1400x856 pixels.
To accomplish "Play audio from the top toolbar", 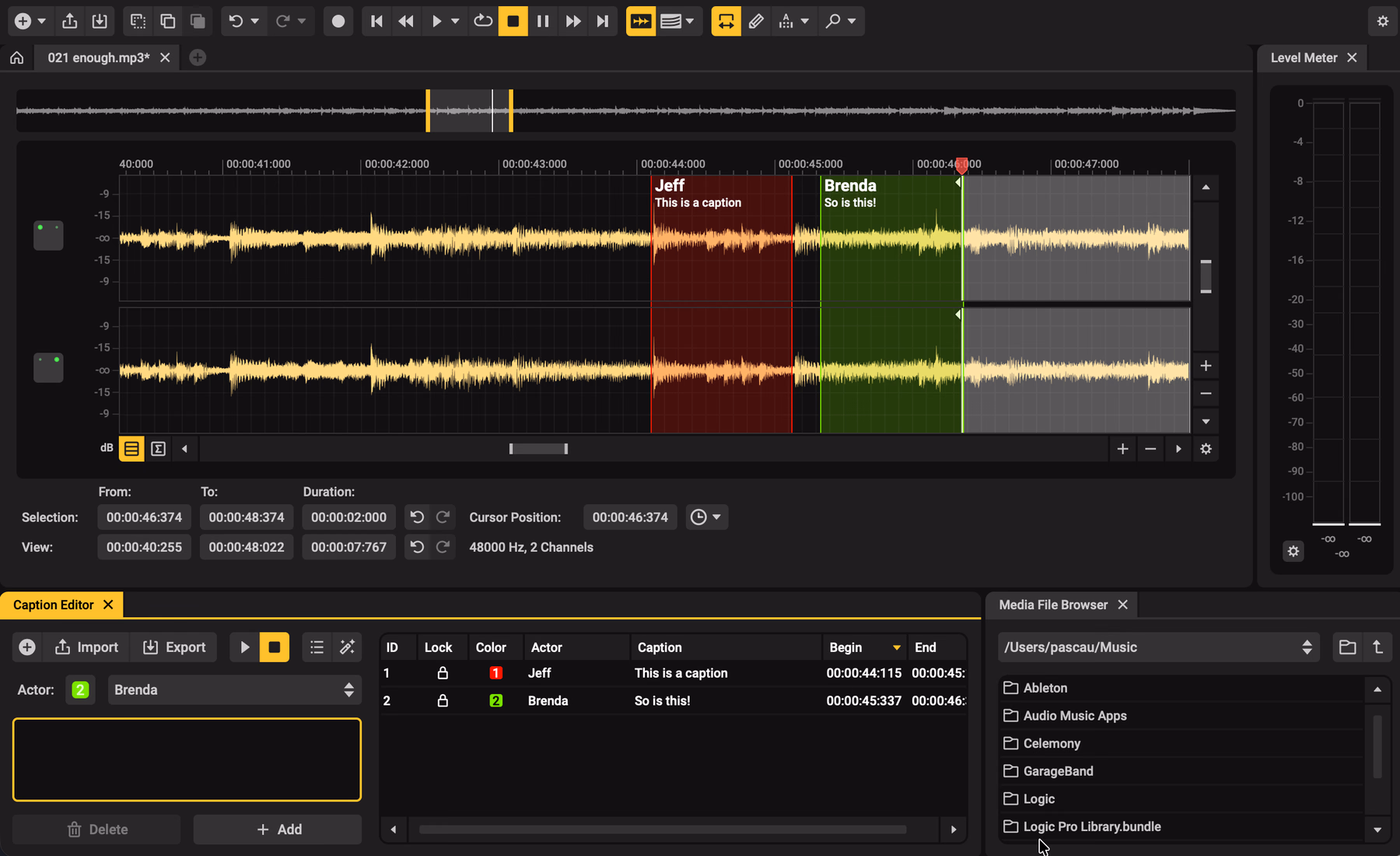I will click(x=436, y=21).
